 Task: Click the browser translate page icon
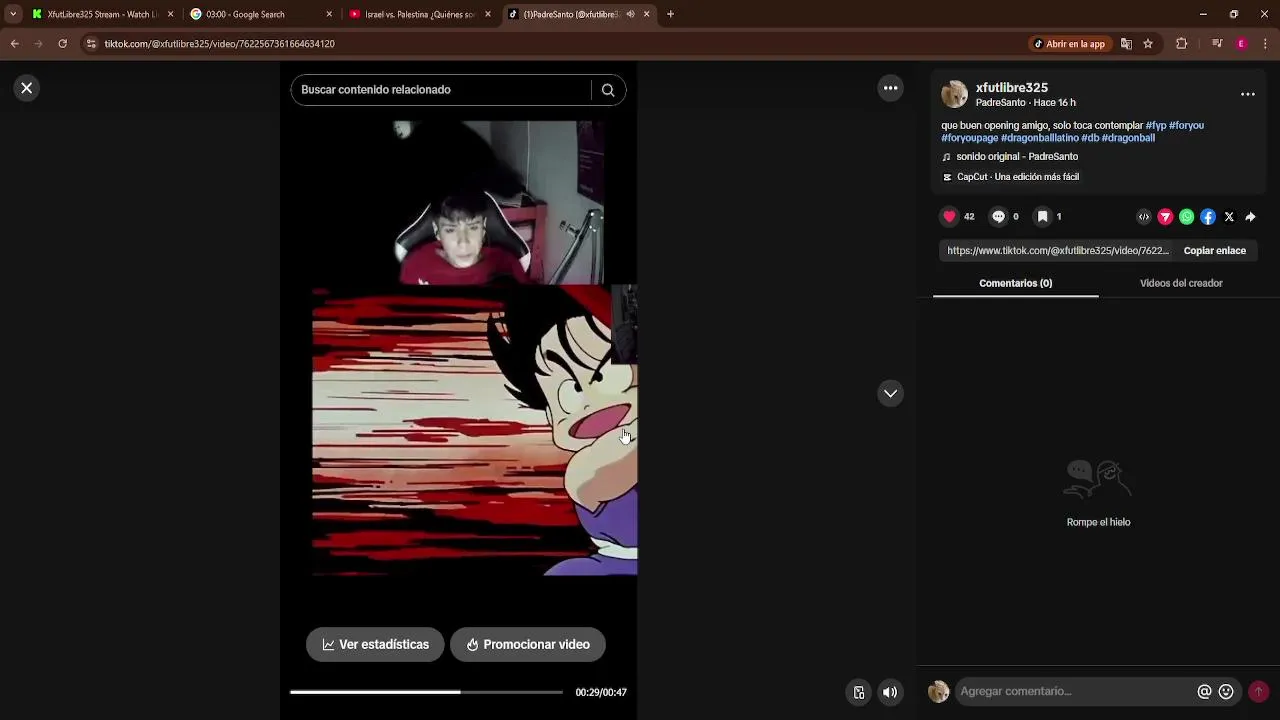point(1126,44)
